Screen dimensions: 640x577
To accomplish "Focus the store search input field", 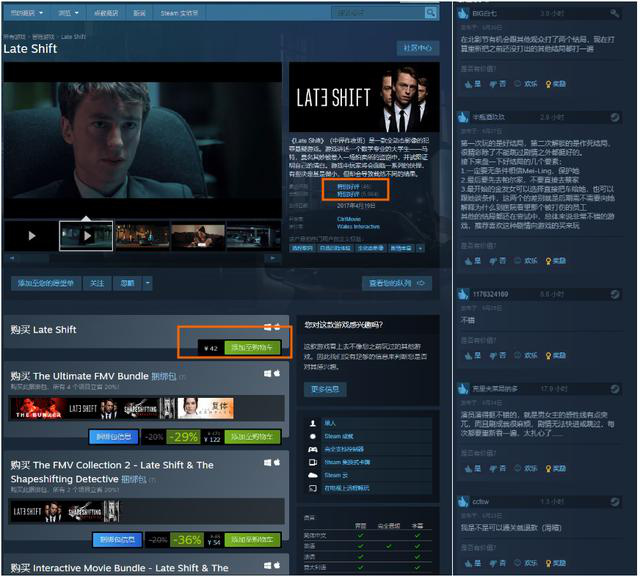I will pos(378,13).
